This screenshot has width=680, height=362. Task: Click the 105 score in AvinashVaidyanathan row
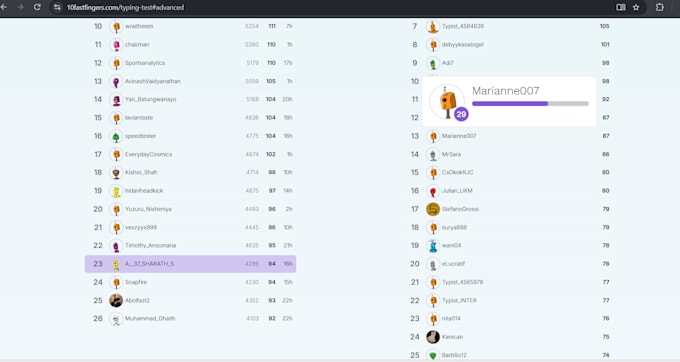pyautogui.click(x=271, y=82)
